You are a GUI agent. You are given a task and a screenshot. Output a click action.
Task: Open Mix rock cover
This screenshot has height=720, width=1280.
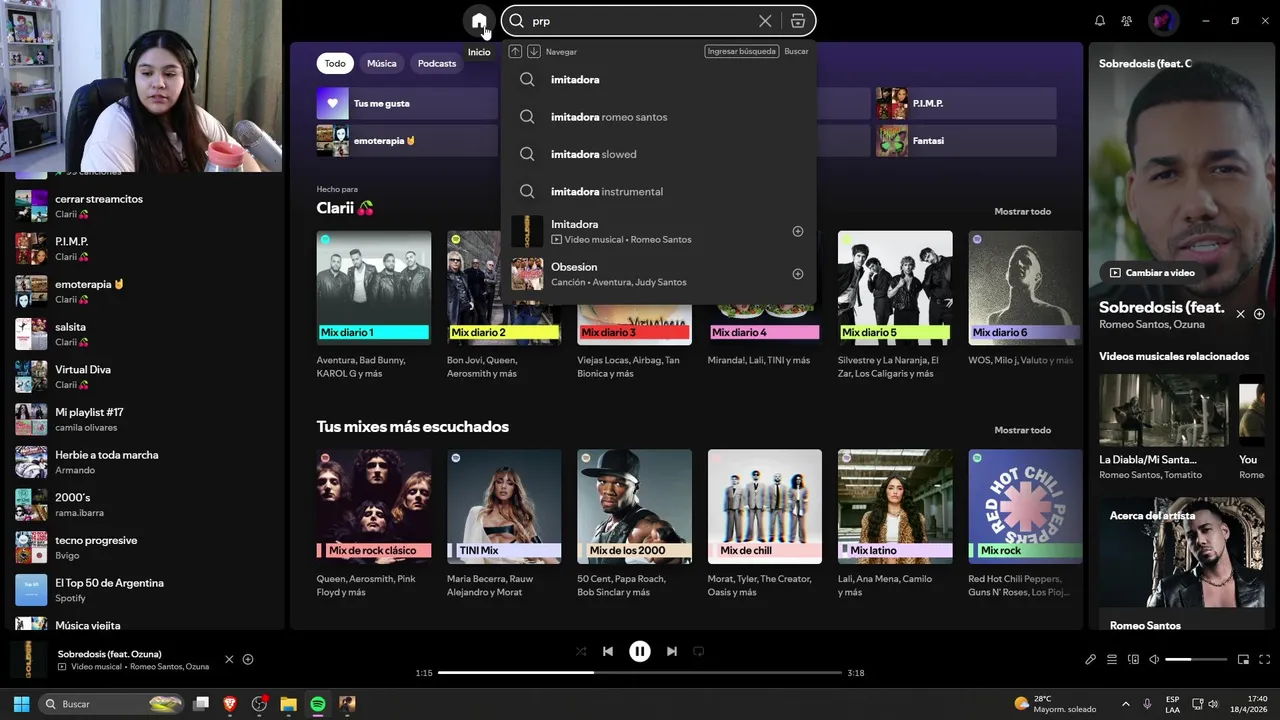[1025, 506]
